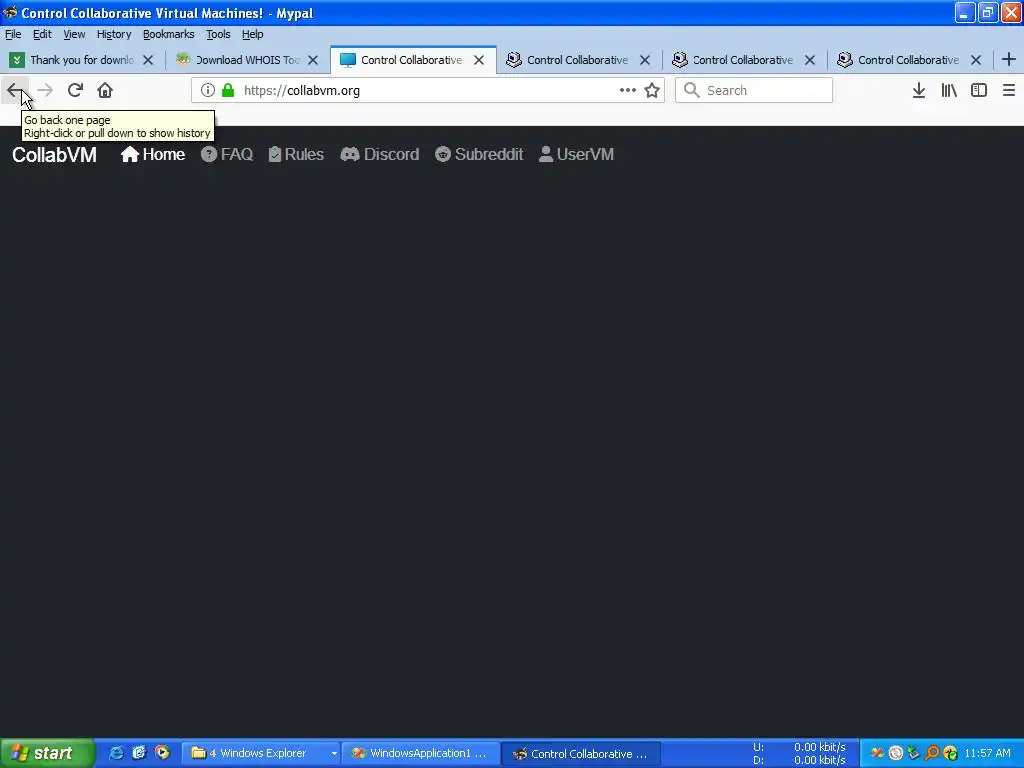Open a new tab with the plus button
Viewport: 1024px width, 768px height.
(x=1008, y=59)
